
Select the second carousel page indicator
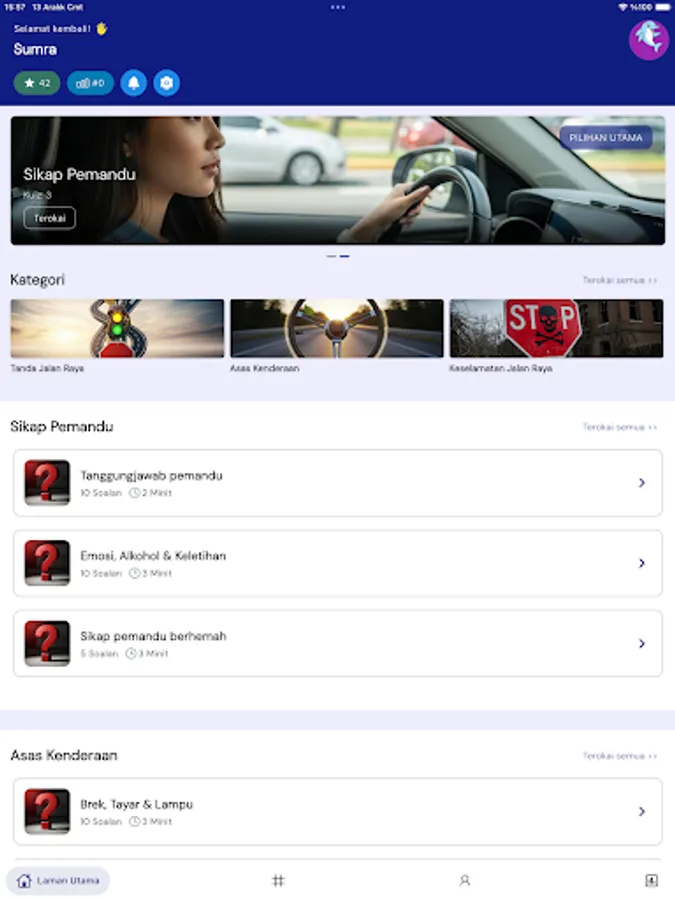click(344, 256)
